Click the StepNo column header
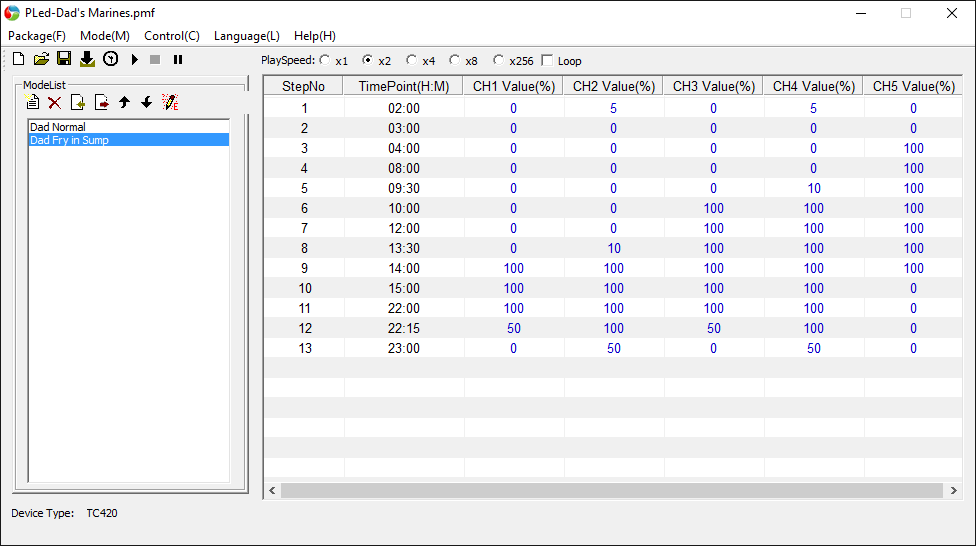976x546 pixels. click(x=303, y=87)
